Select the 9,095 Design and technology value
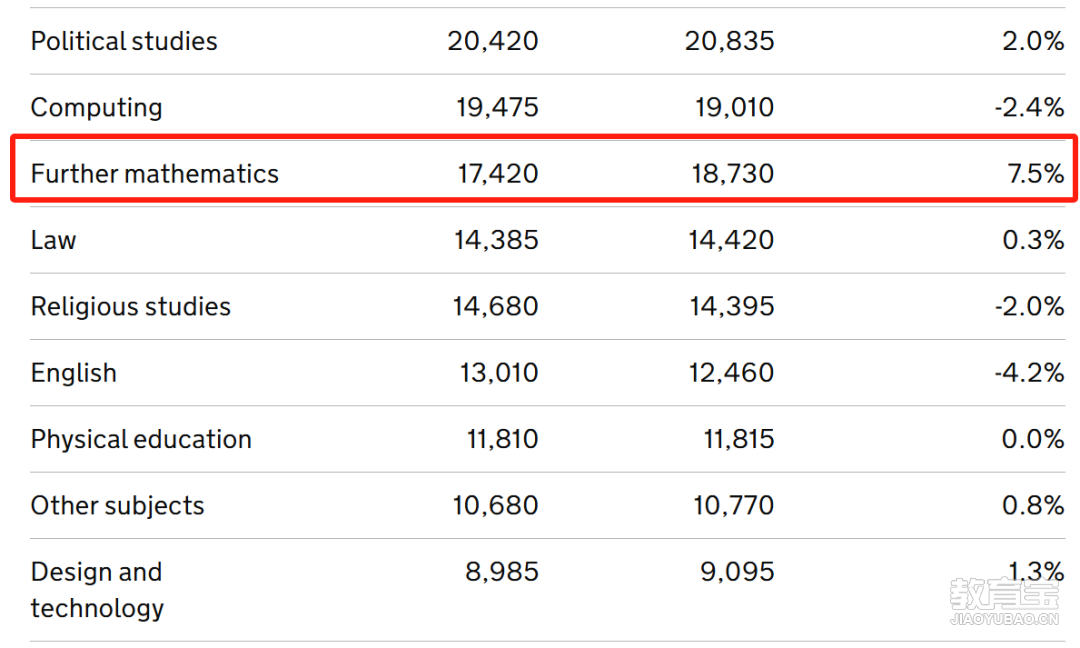This screenshot has width=1080, height=648. click(737, 572)
